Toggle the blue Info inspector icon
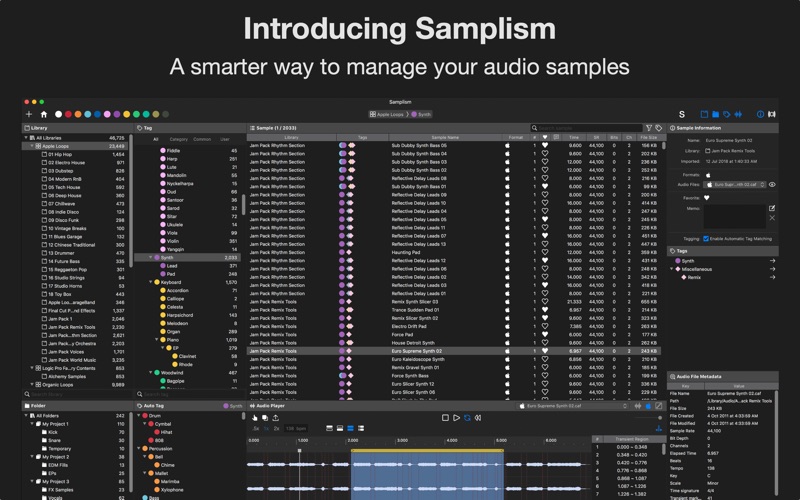 (x=760, y=114)
